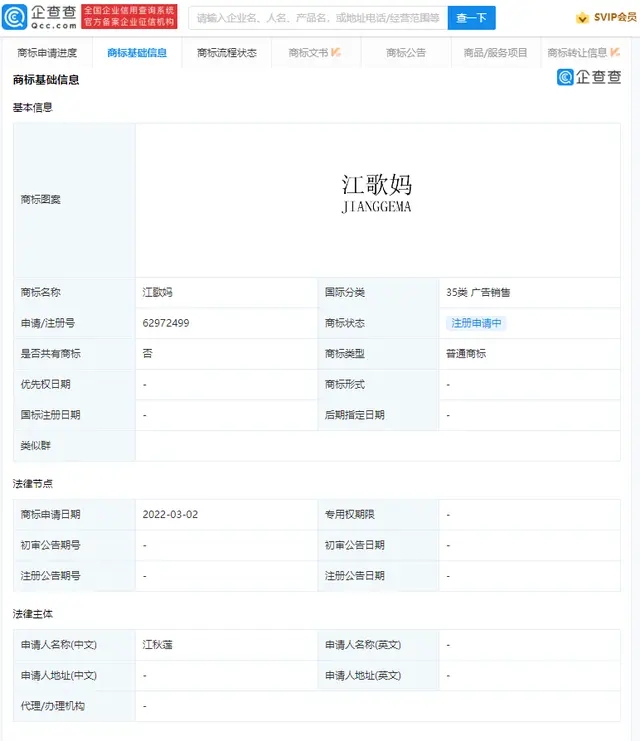Select the 商品/服务项目 tab
Screen dimensions: 640x741
pos(495,53)
